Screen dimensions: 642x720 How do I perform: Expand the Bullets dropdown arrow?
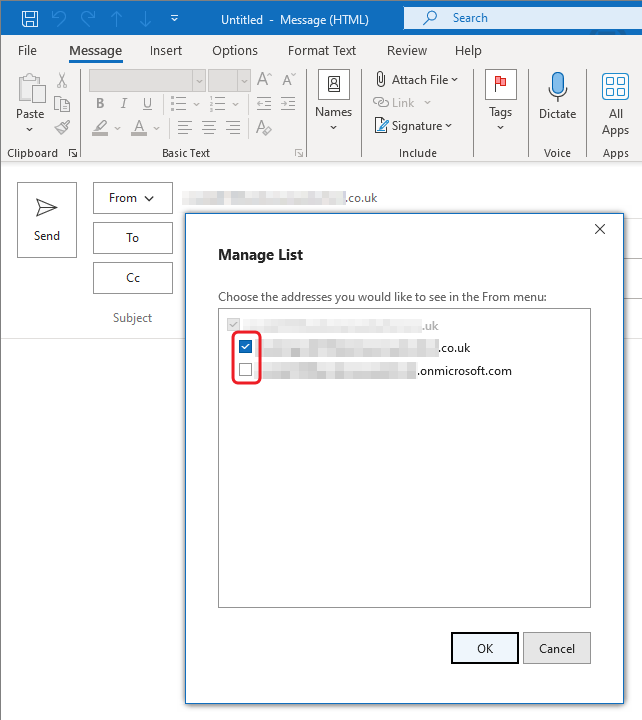click(x=197, y=104)
